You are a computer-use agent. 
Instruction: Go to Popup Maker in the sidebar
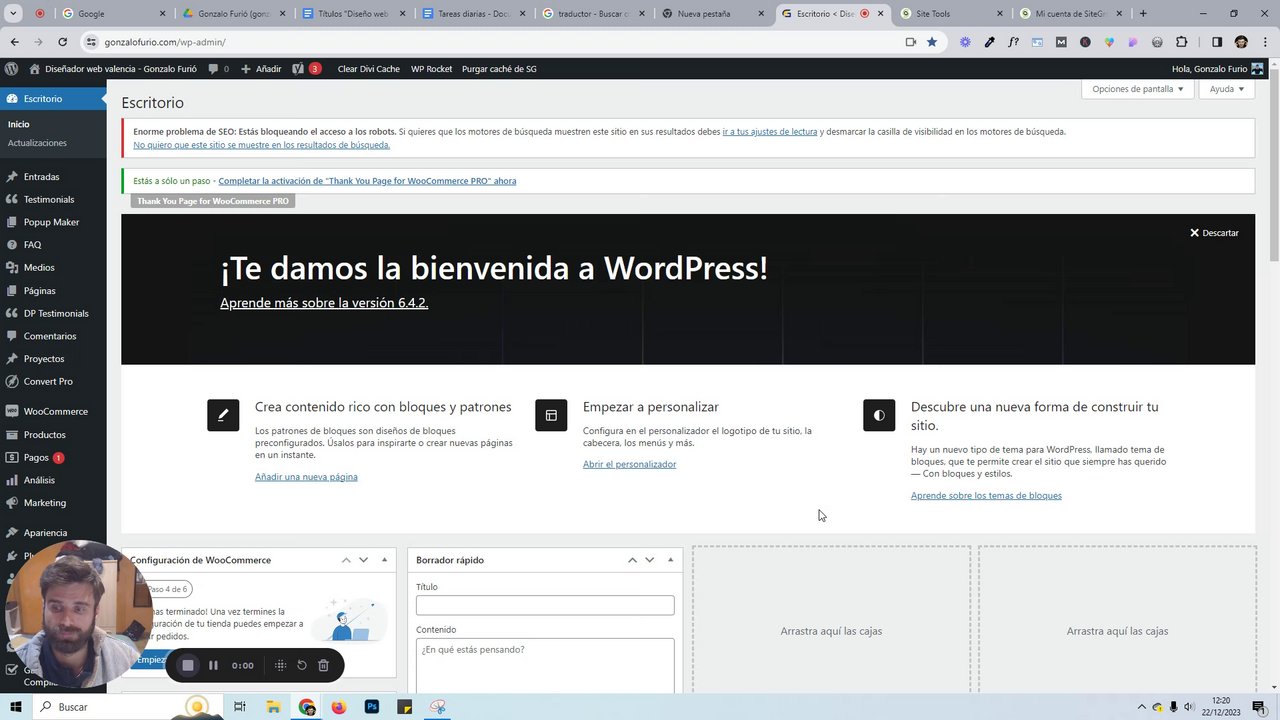(x=53, y=222)
